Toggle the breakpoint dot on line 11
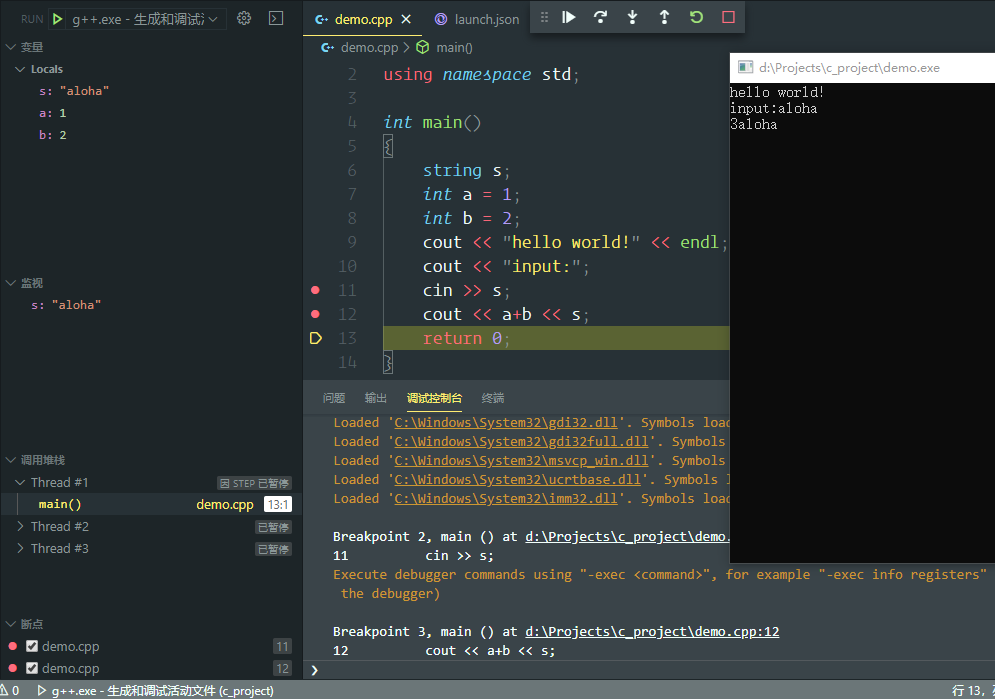The height and width of the screenshot is (699, 995). (x=315, y=291)
